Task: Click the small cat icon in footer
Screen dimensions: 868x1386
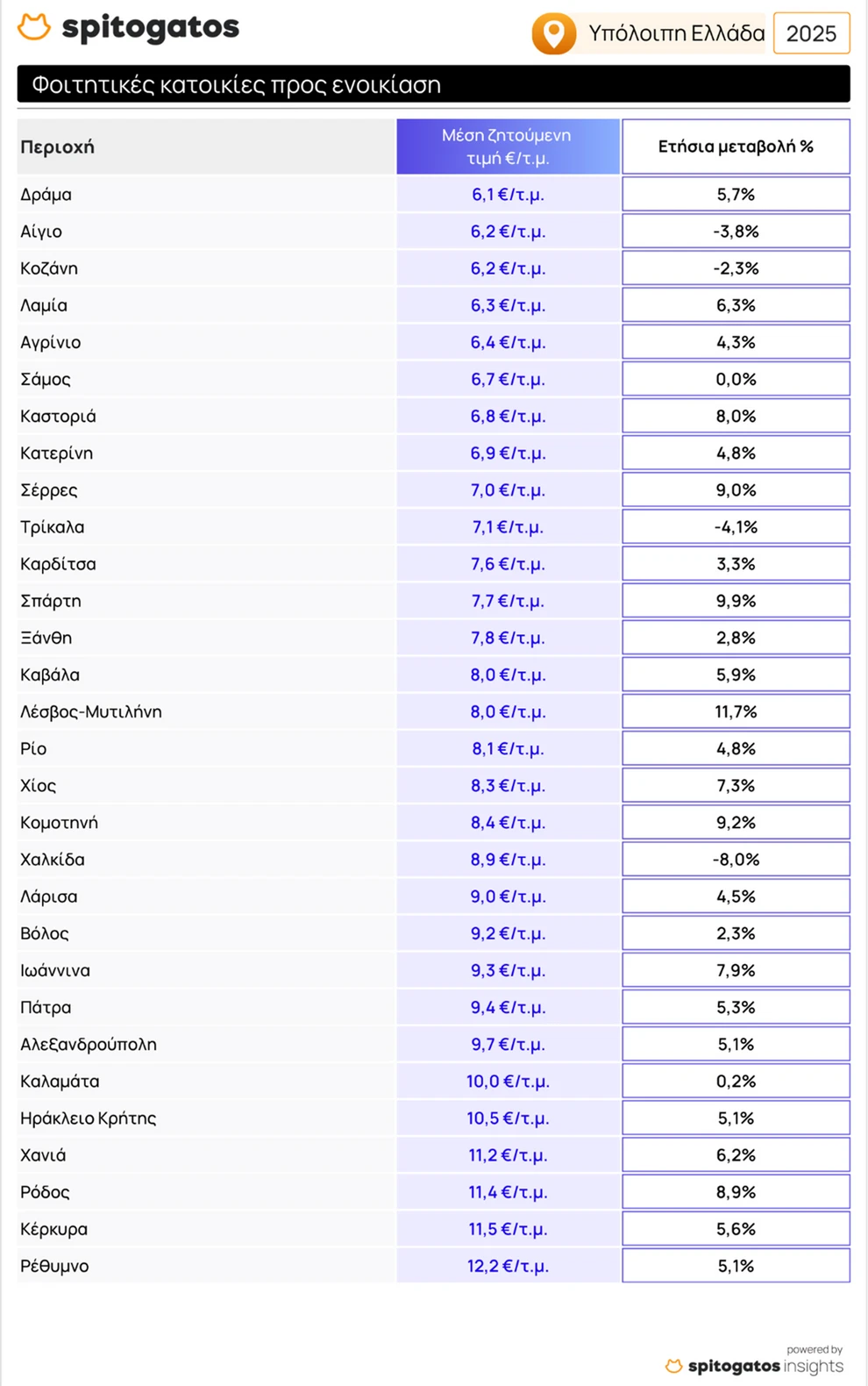Action: 673,1366
